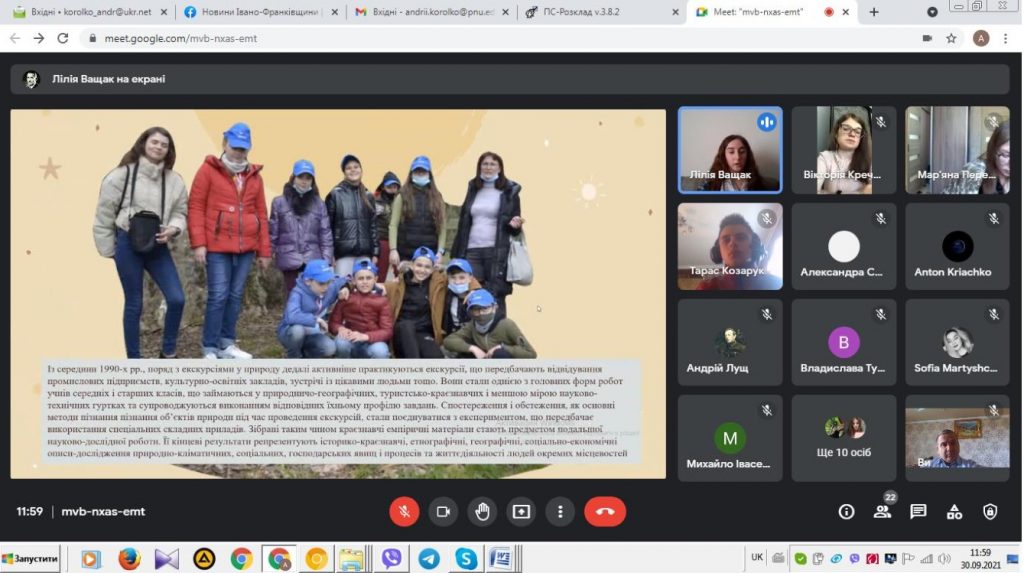Screen dimensions: 1024x573
Task: Switch to the ПС-Розклад v.3.8.2 tab
Action: pos(598,12)
